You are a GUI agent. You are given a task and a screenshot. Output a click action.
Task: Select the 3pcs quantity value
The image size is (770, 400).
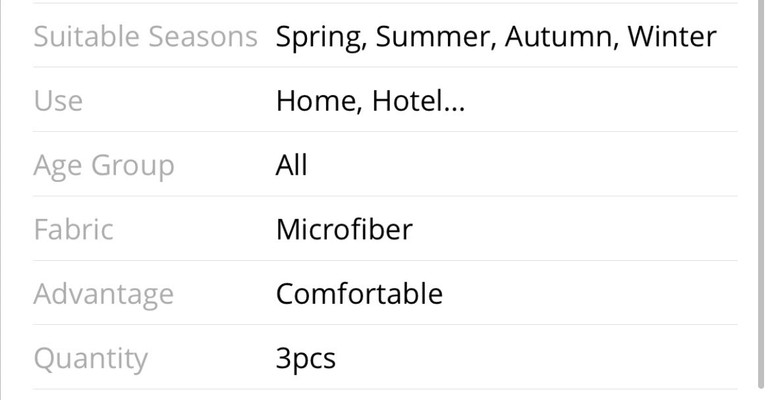coord(305,359)
